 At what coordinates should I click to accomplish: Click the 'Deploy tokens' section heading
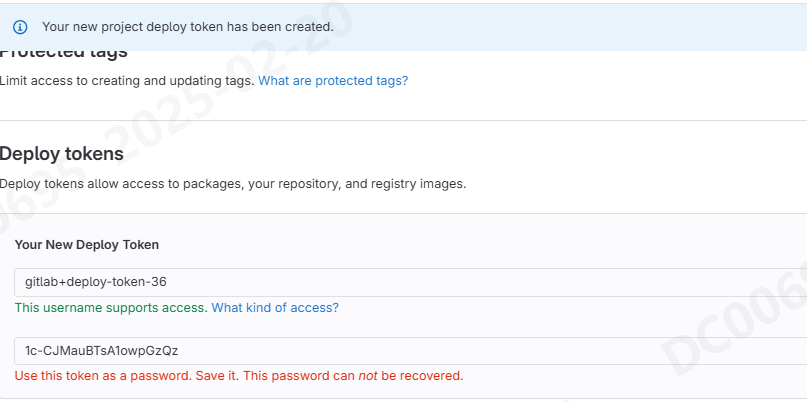click(62, 154)
